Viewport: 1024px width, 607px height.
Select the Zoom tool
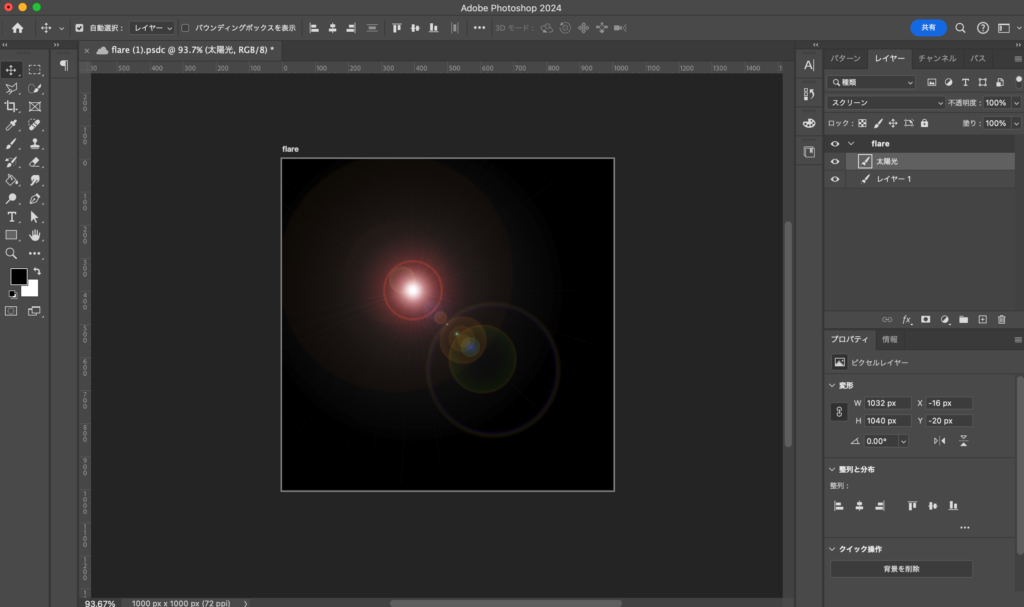[12, 253]
